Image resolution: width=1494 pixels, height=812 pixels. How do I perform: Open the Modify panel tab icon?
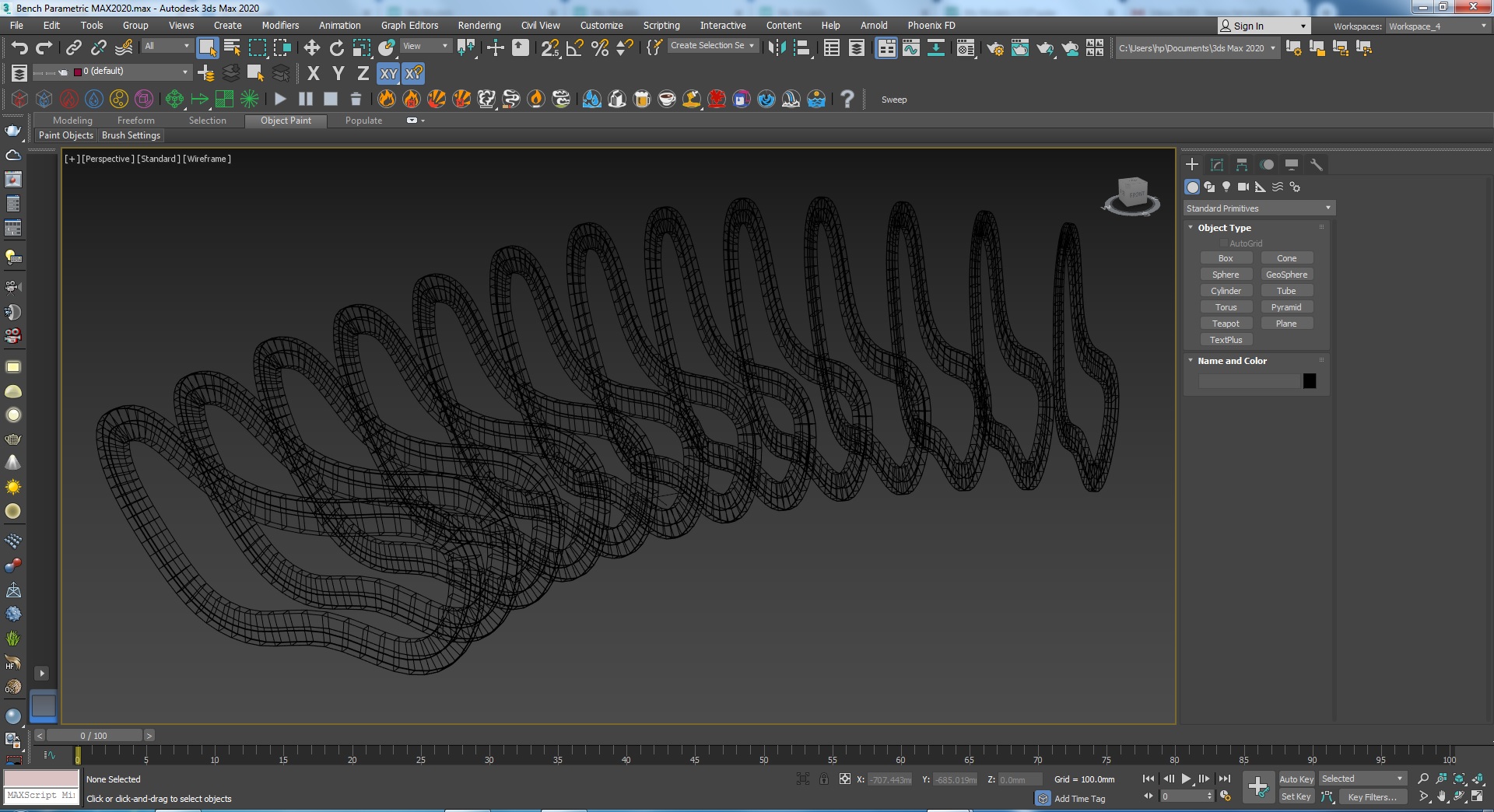pos(1217,165)
